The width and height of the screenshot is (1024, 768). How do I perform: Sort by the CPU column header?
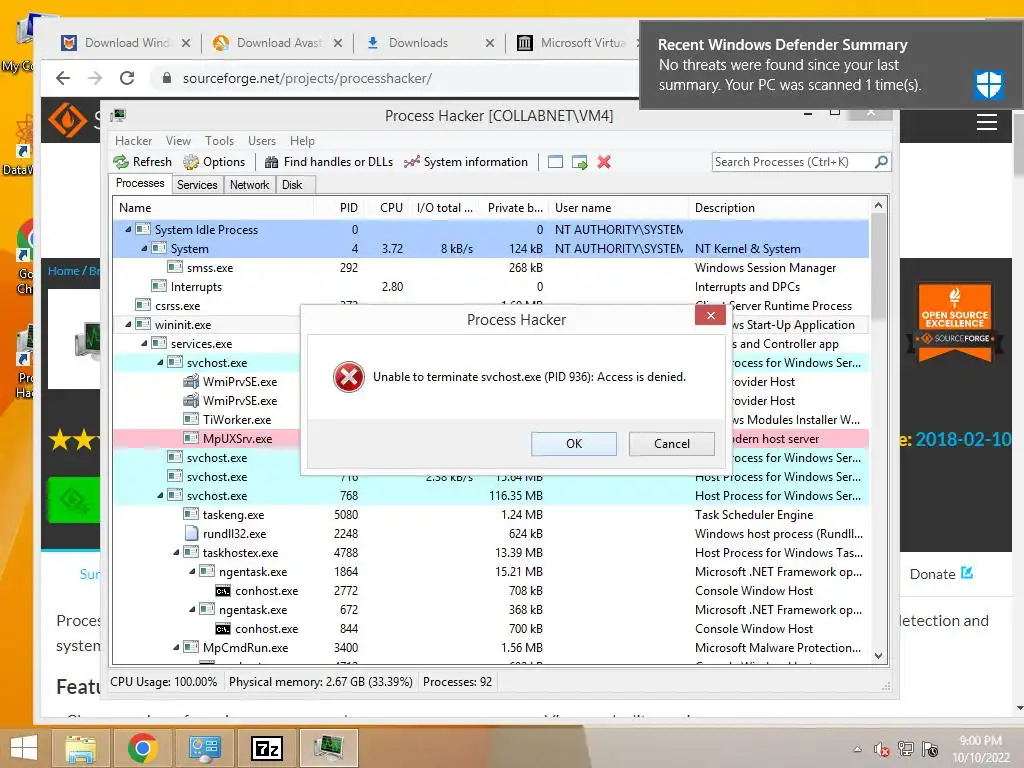(x=388, y=208)
